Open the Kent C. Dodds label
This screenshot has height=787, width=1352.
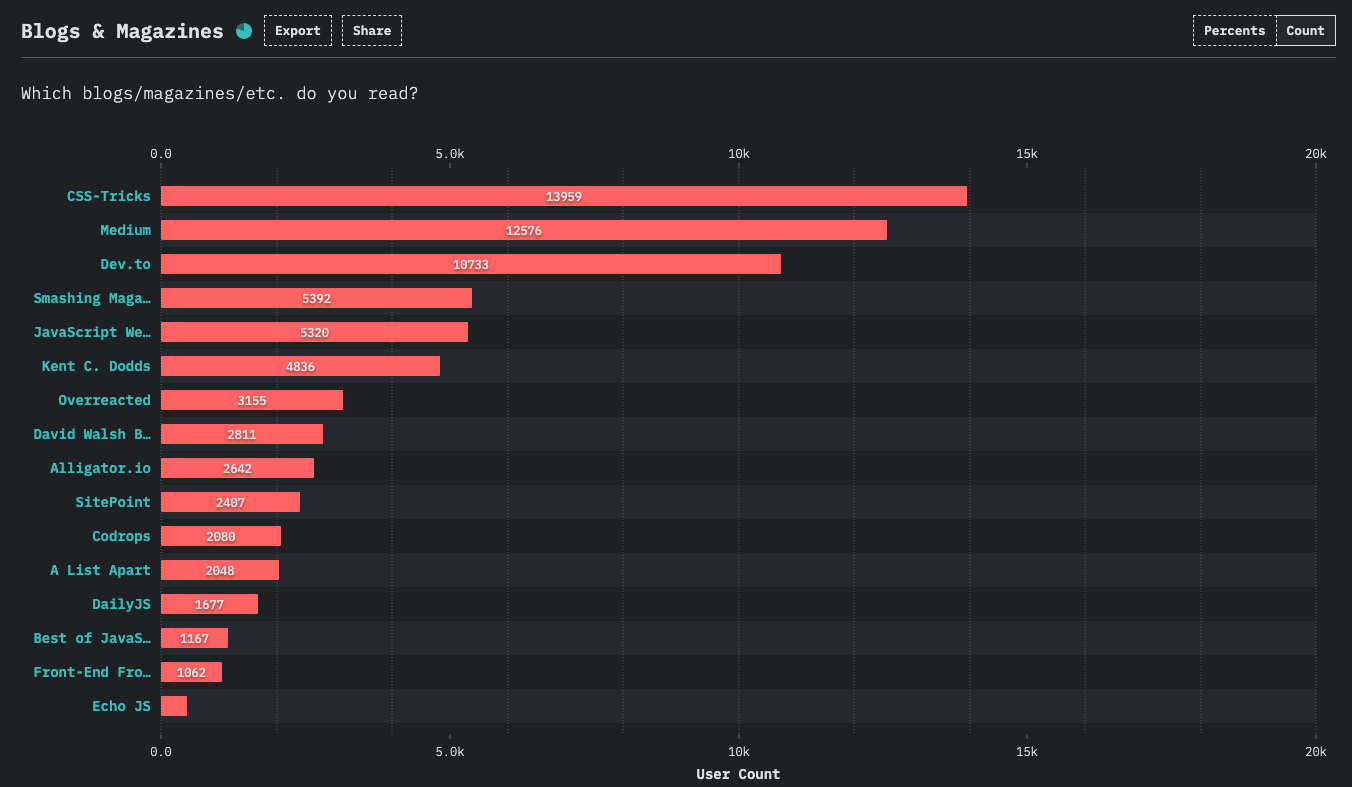[96, 366]
